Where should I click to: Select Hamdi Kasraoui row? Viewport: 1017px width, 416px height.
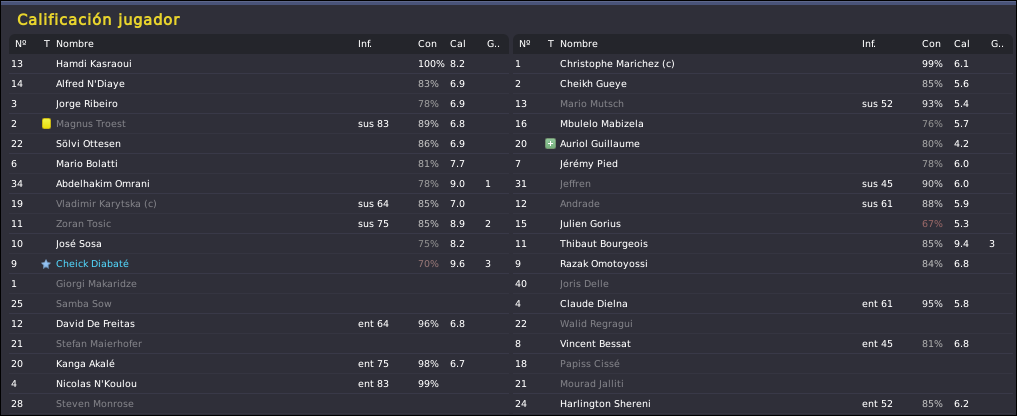pyautogui.click(x=259, y=64)
